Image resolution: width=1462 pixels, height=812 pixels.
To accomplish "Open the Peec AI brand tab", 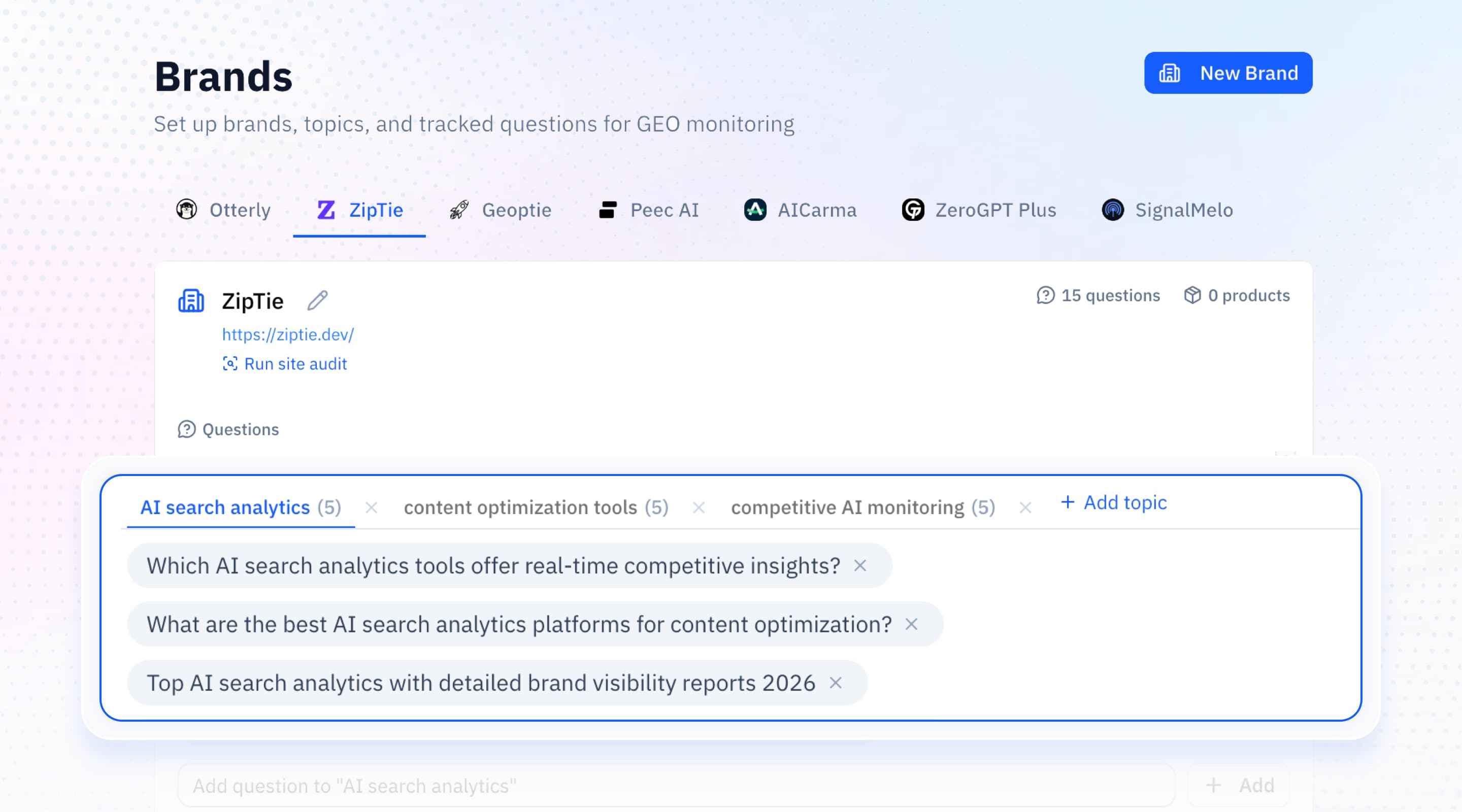I will pyautogui.click(x=649, y=210).
